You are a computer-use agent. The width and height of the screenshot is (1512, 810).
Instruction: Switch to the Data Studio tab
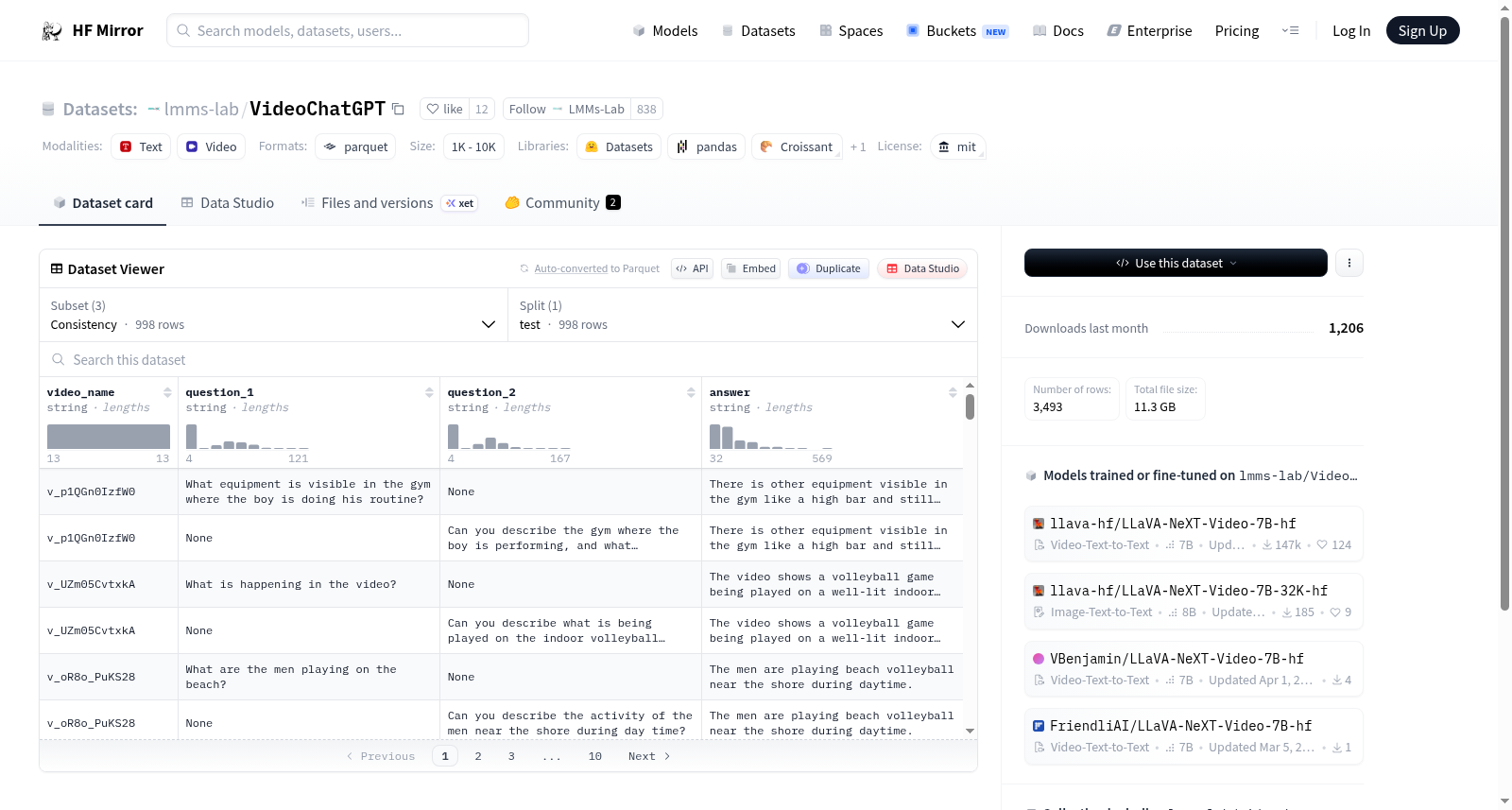click(x=228, y=203)
